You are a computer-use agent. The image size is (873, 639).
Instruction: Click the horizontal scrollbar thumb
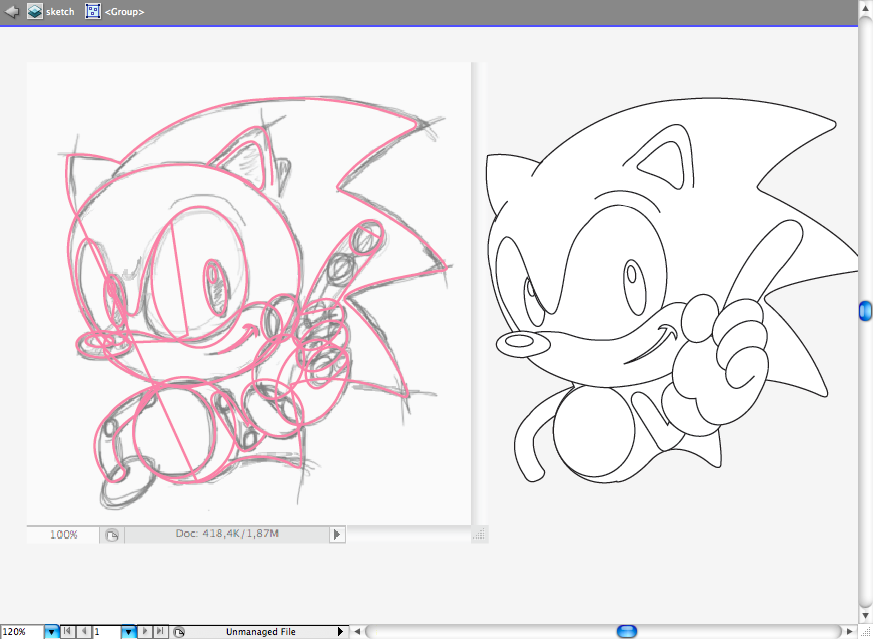627,631
